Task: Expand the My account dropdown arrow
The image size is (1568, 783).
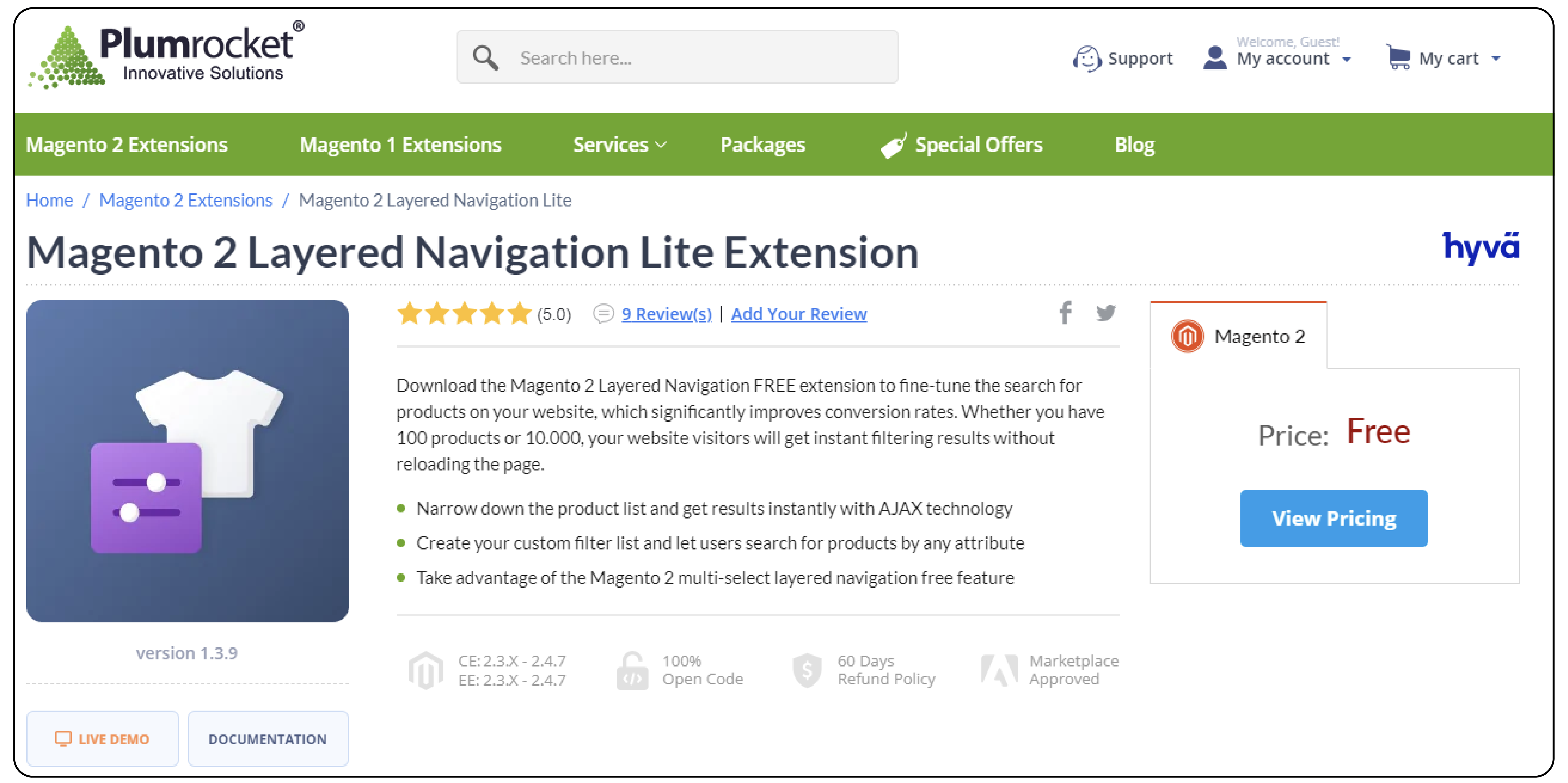Action: 1347,60
